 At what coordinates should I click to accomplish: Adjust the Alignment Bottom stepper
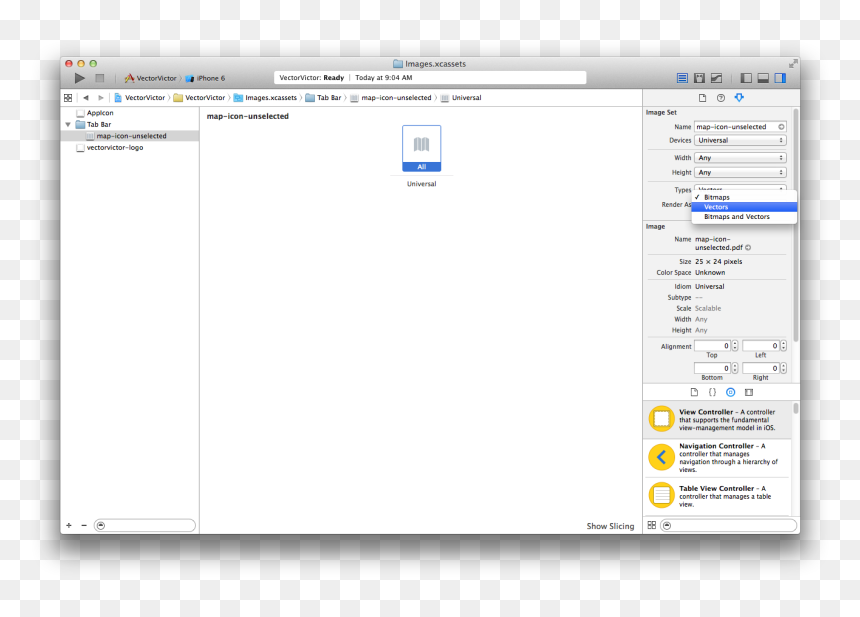[735, 369]
